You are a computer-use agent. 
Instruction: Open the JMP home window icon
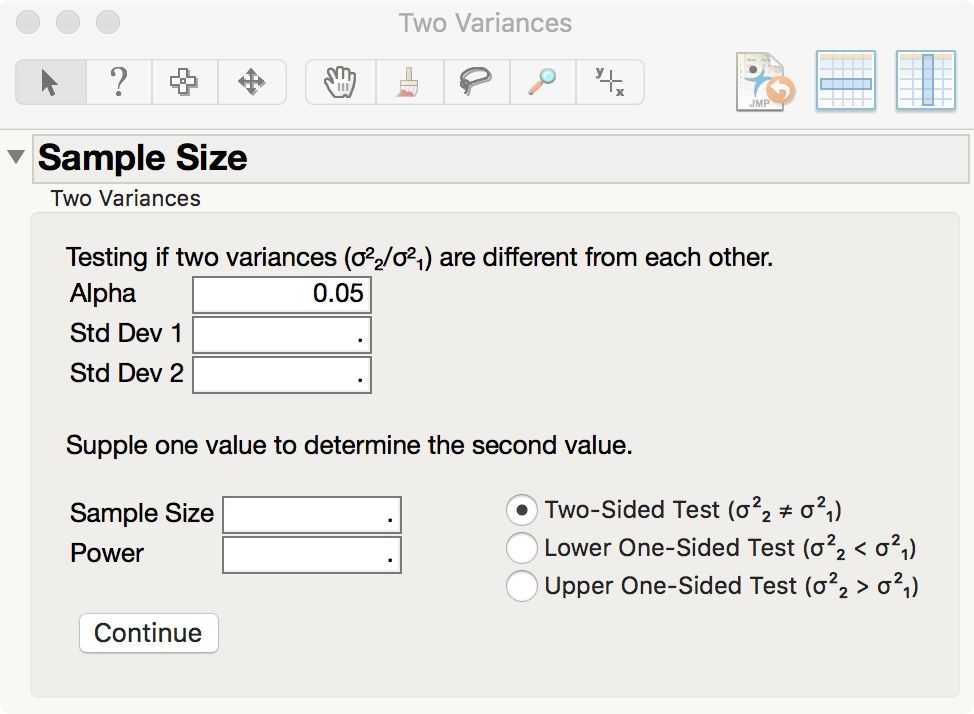coord(765,81)
